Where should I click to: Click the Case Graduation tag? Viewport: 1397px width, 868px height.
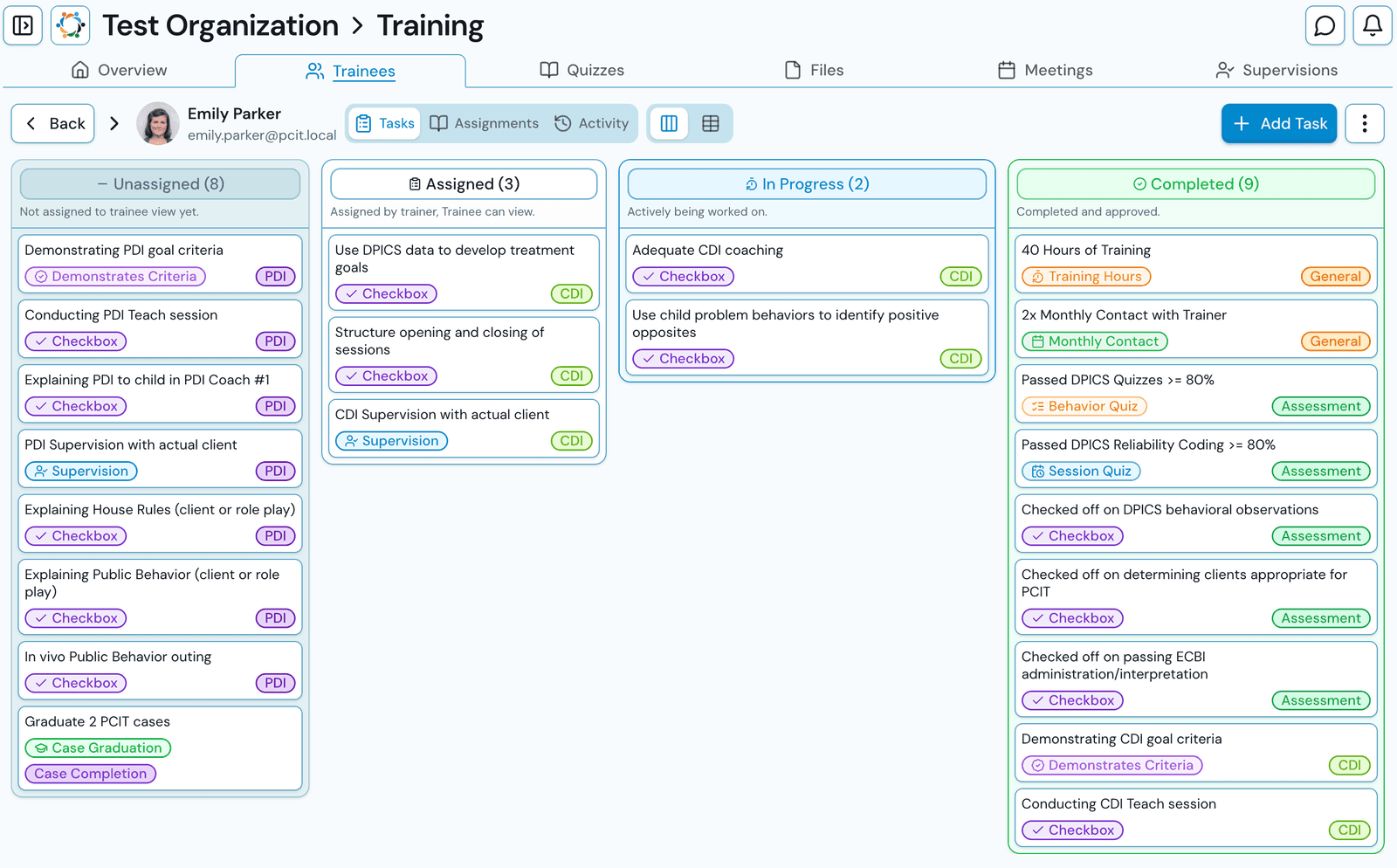(98, 748)
